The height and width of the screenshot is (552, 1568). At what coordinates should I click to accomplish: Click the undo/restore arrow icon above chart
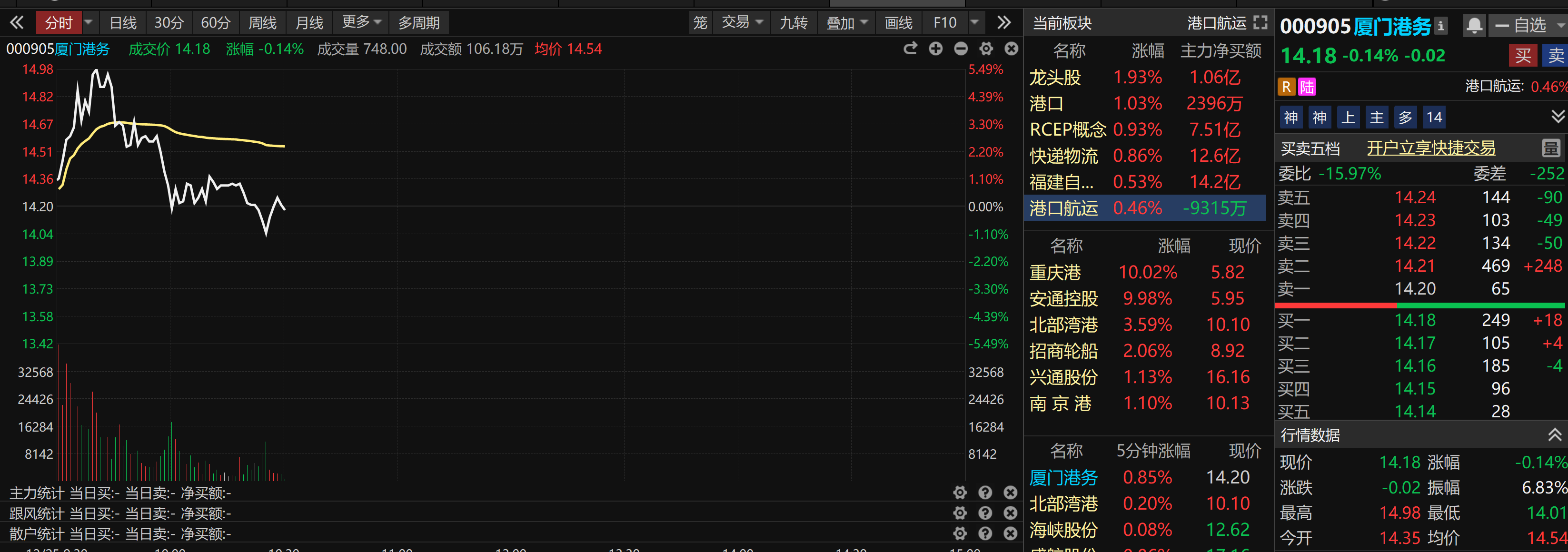pyautogui.click(x=910, y=49)
